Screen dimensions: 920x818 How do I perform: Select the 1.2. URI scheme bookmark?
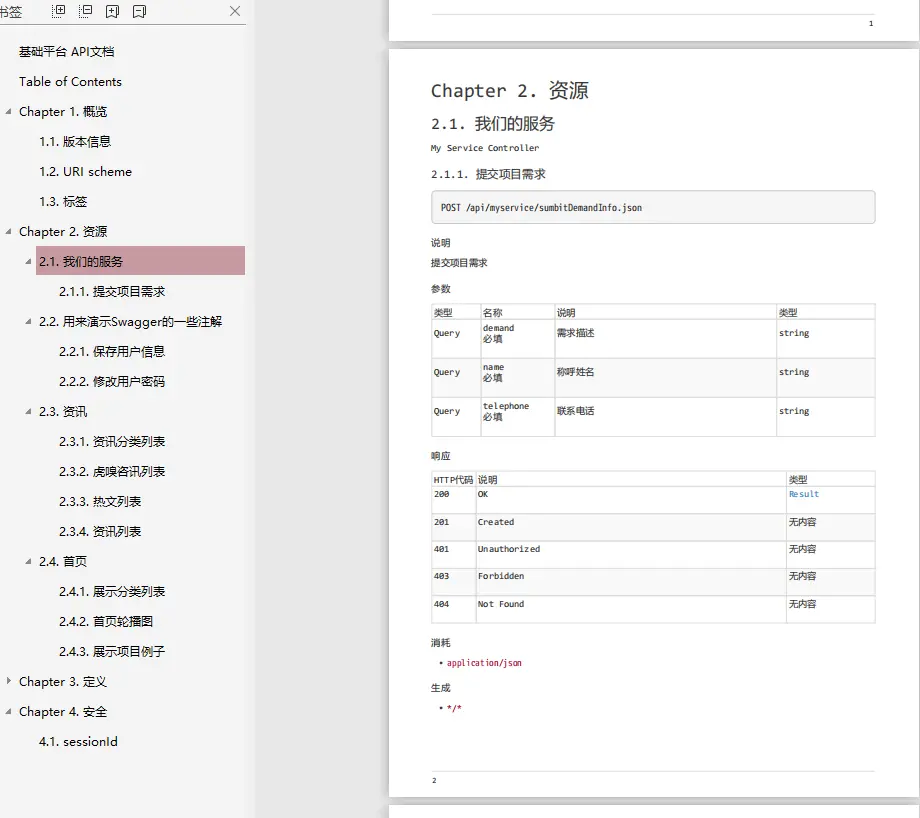click(x=86, y=171)
